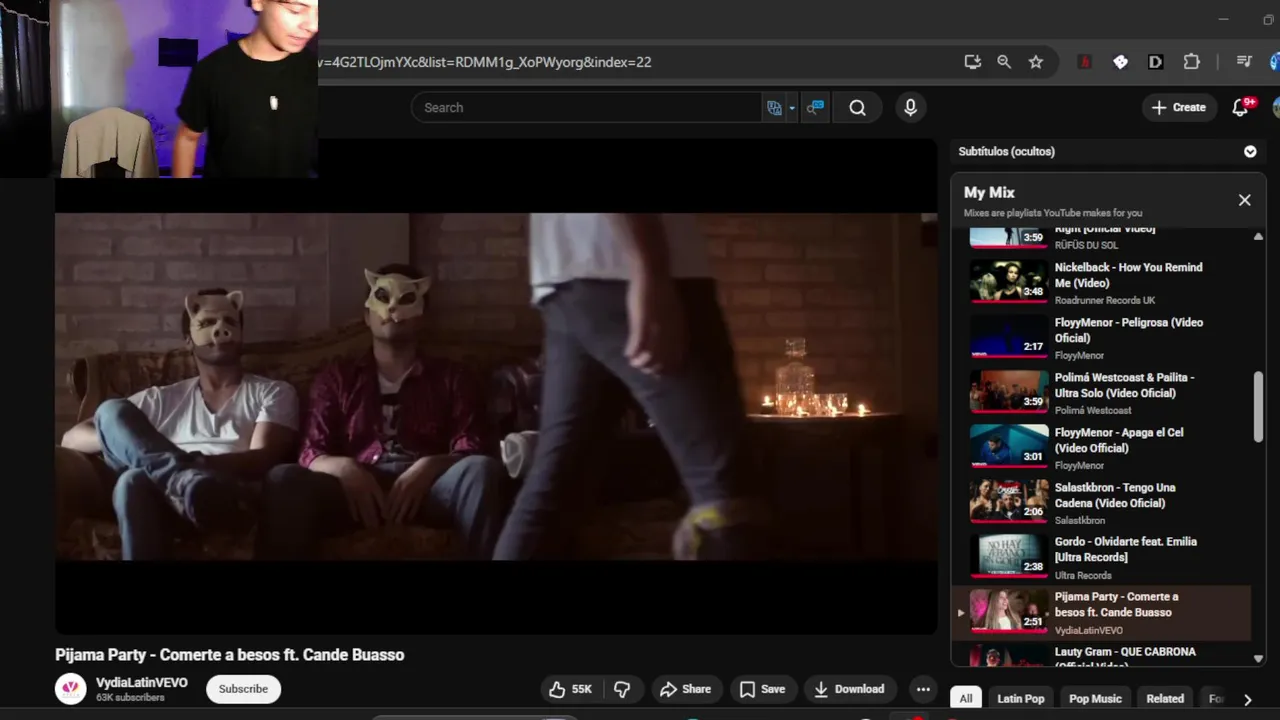Viewport: 1280px width, 720px height.
Task: Open the white tag-shaped extension icon
Action: pos(1120,62)
